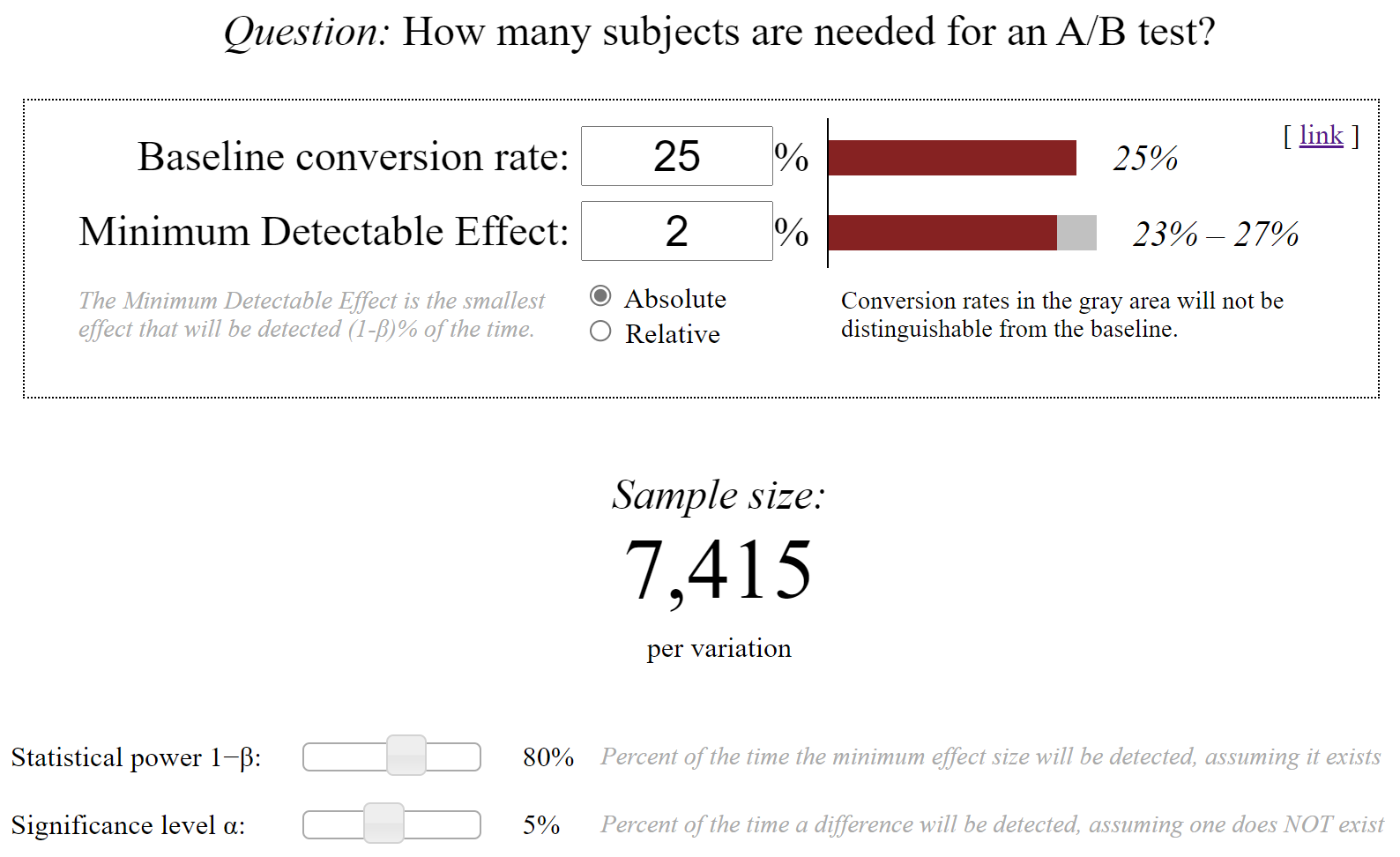This screenshot has height=857, width=1400.
Task: Click the Baseline conversion rate input field
Action: pos(677,156)
